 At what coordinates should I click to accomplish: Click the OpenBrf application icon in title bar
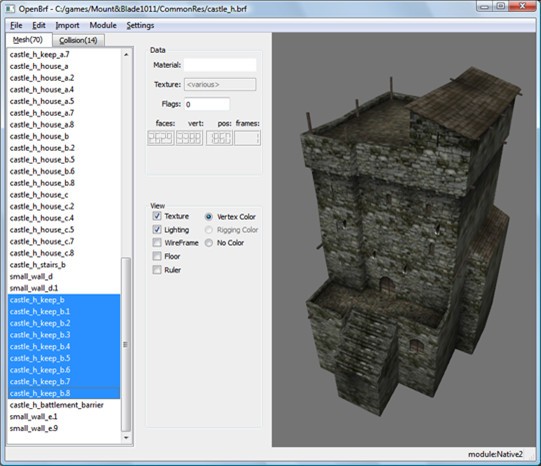click(x=10, y=9)
